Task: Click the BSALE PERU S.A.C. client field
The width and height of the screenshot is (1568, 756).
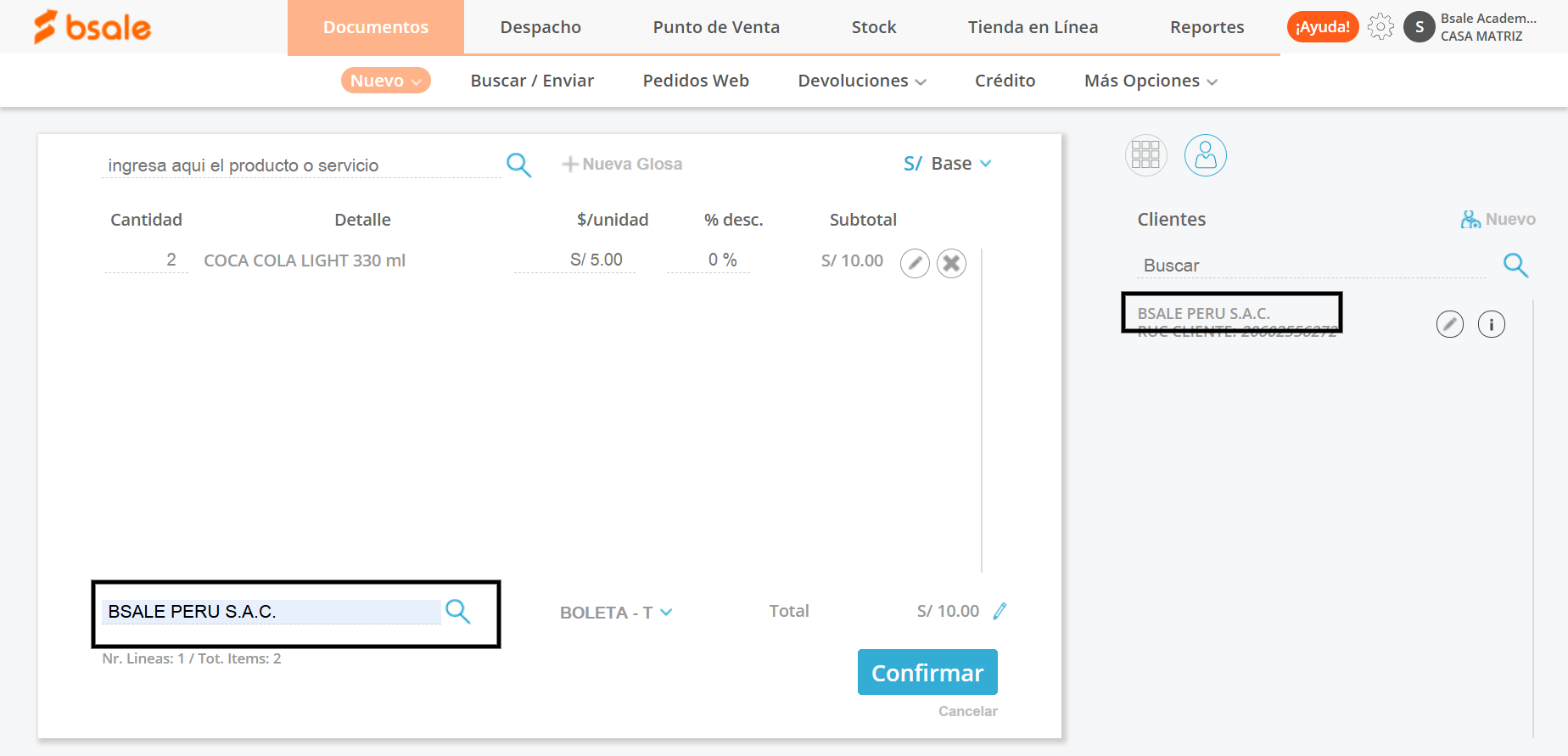Action: pos(272,612)
